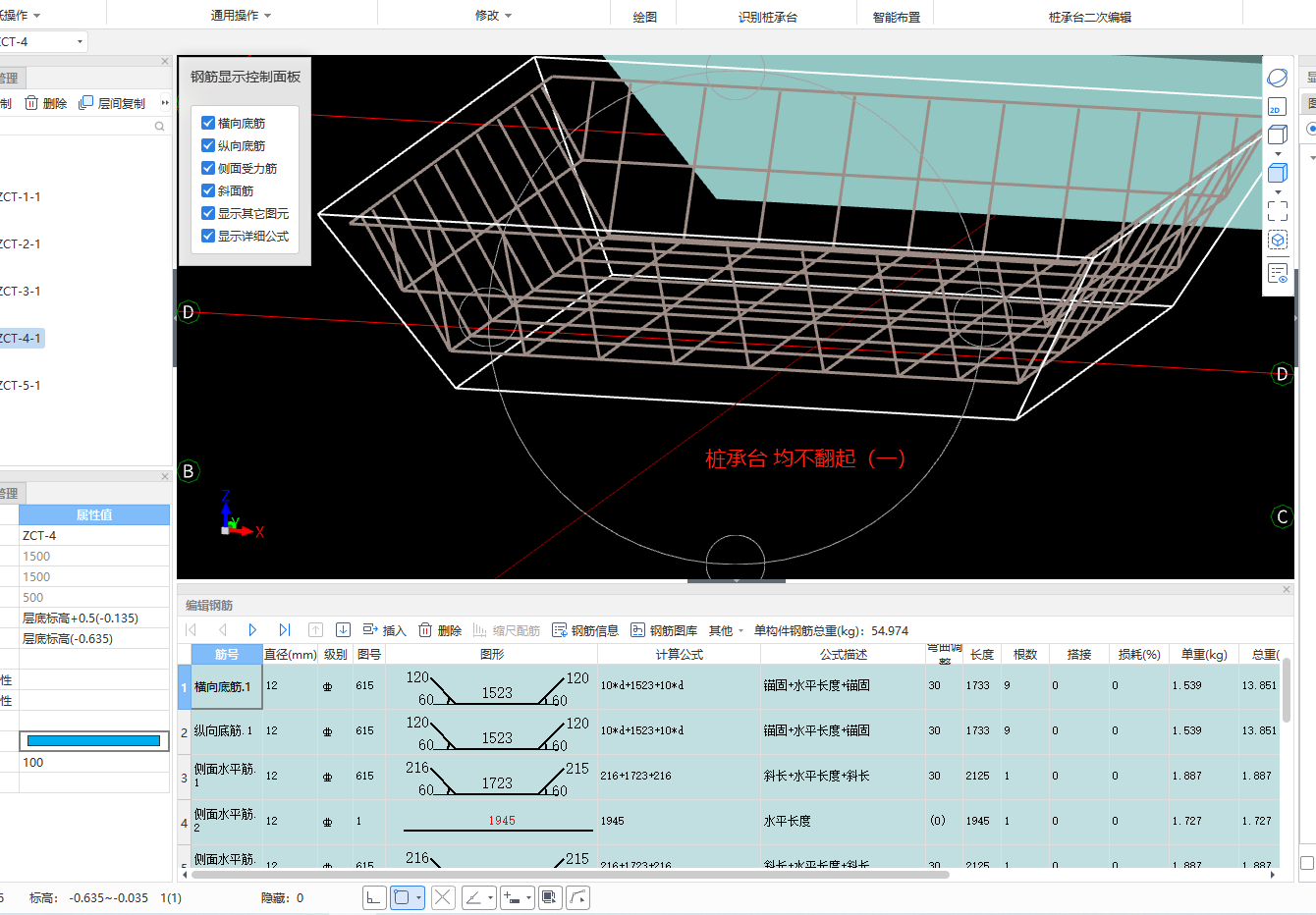Click the ZCT-4 name property field

[94, 535]
